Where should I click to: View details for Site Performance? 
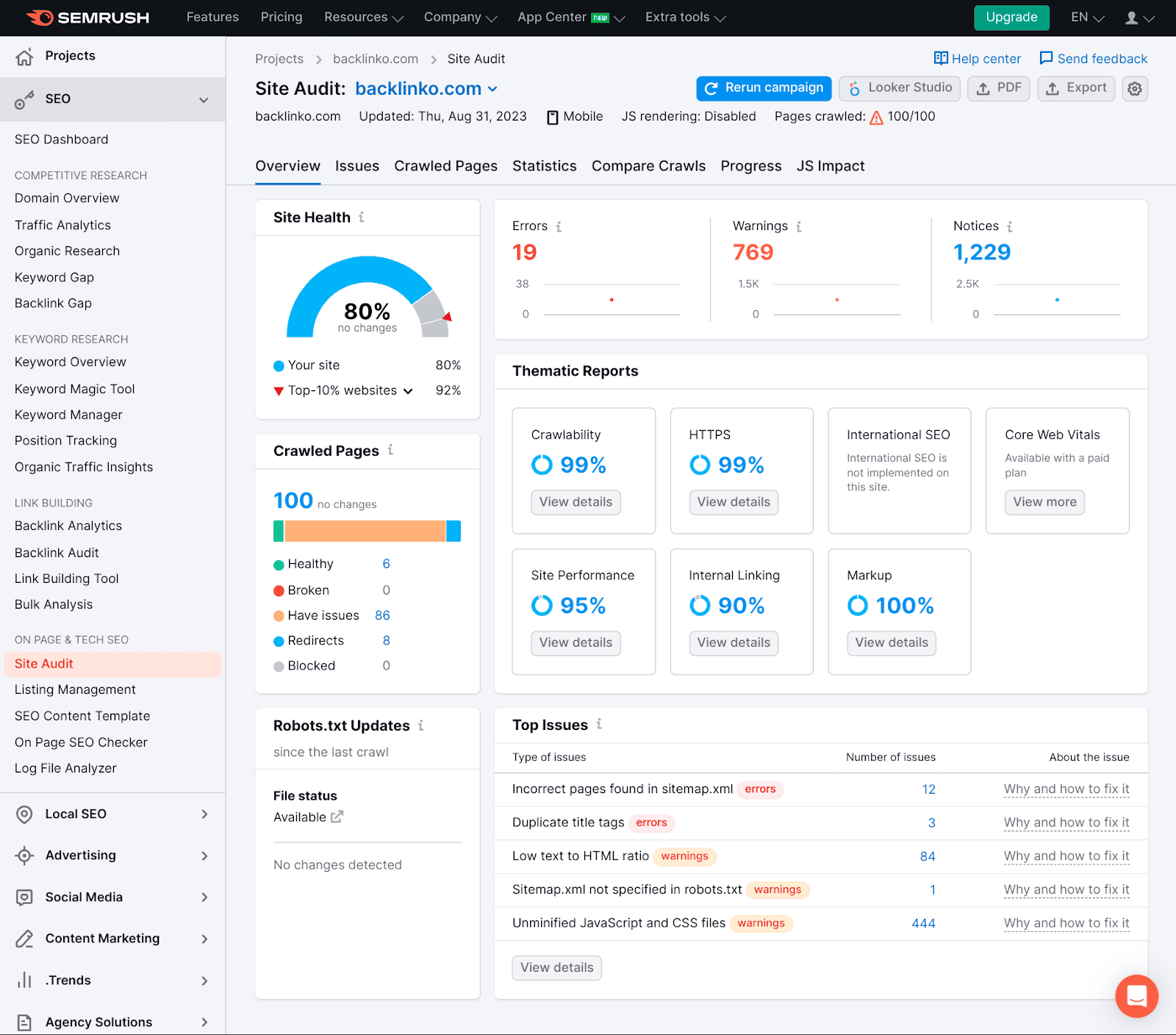click(x=576, y=643)
